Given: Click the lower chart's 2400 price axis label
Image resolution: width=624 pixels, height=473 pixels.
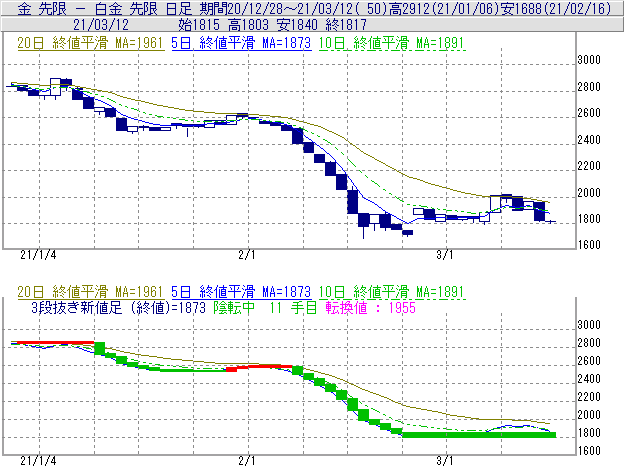Looking at the screenshot, I should (x=589, y=379).
